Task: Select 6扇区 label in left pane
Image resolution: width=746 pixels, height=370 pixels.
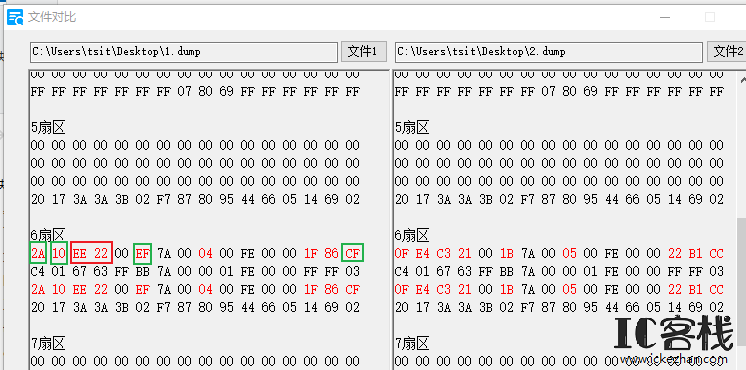Action: [x=48, y=235]
